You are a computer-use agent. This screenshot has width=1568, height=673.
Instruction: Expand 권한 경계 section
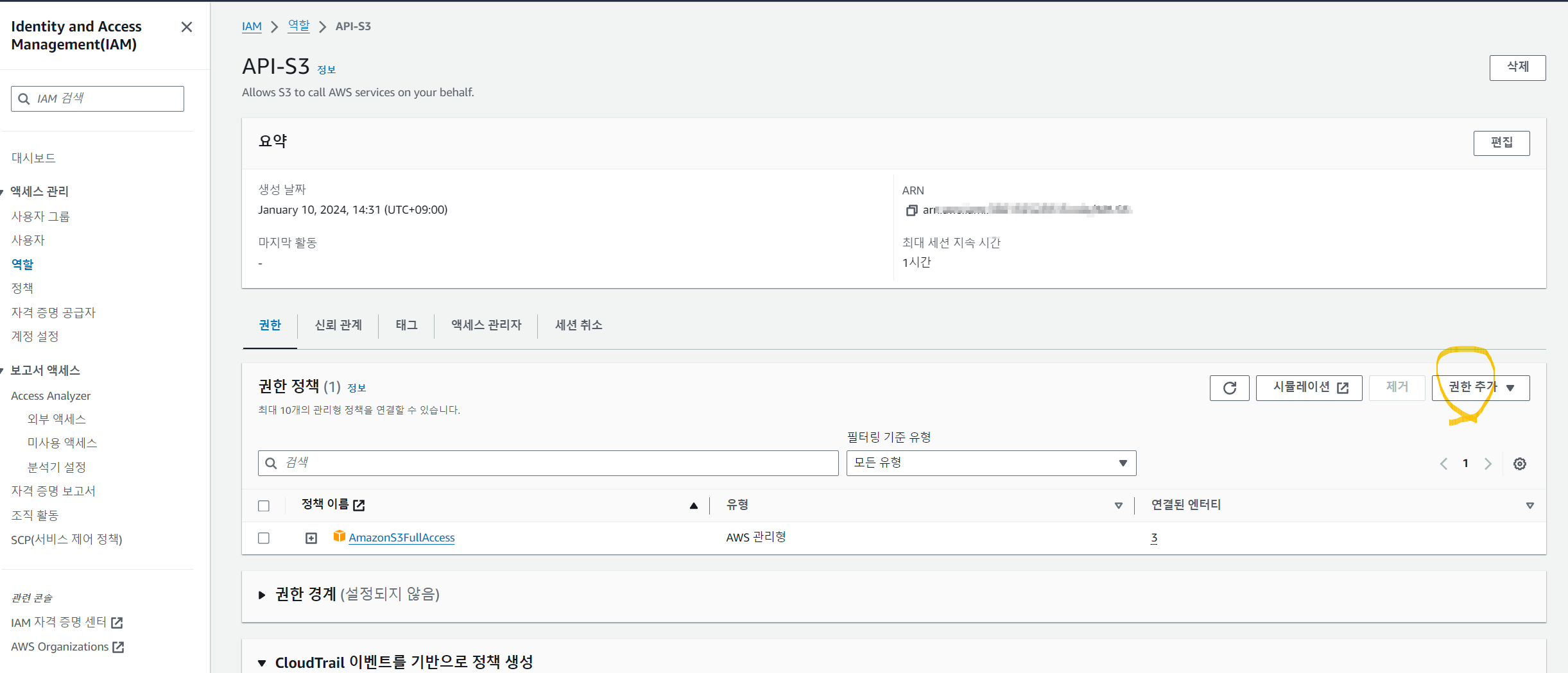(261, 595)
